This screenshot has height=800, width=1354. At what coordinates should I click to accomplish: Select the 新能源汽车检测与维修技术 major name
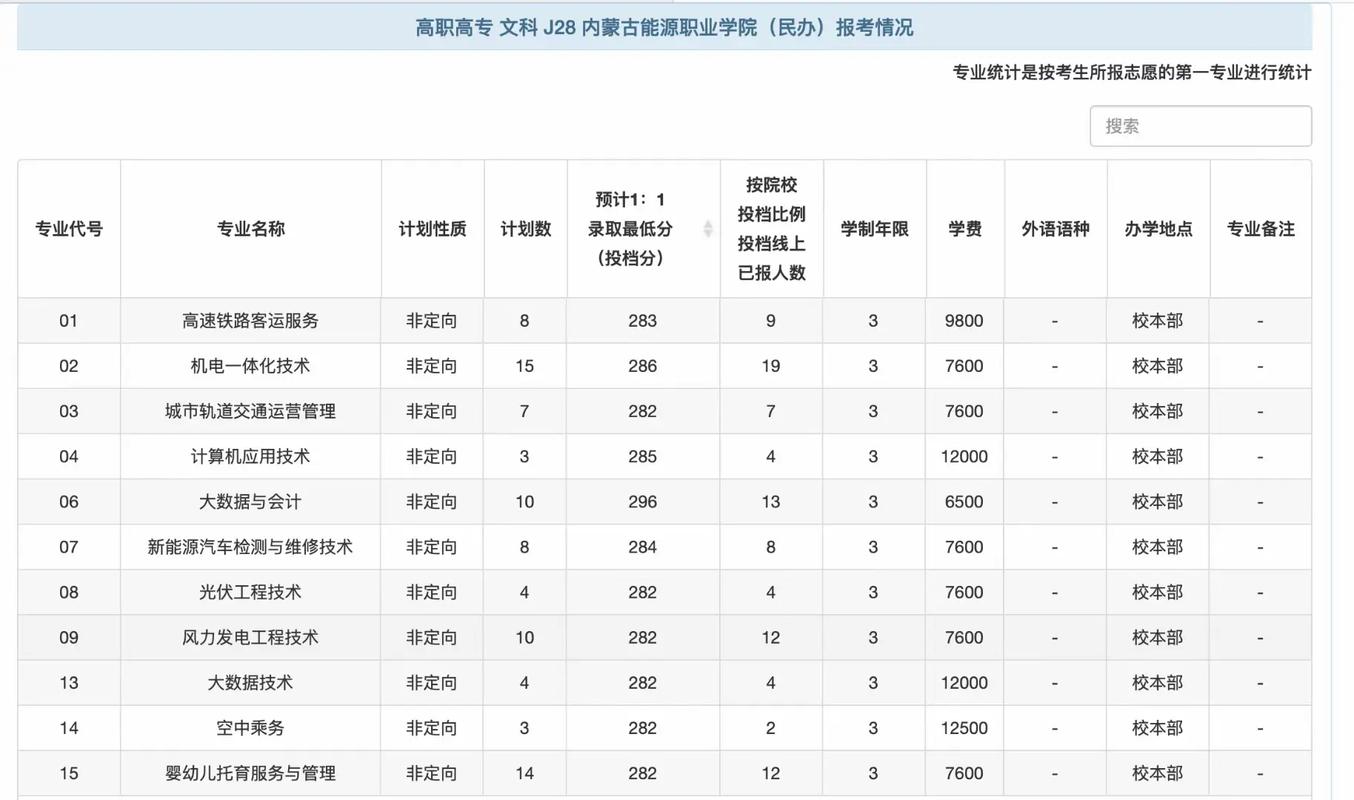coord(251,547)
